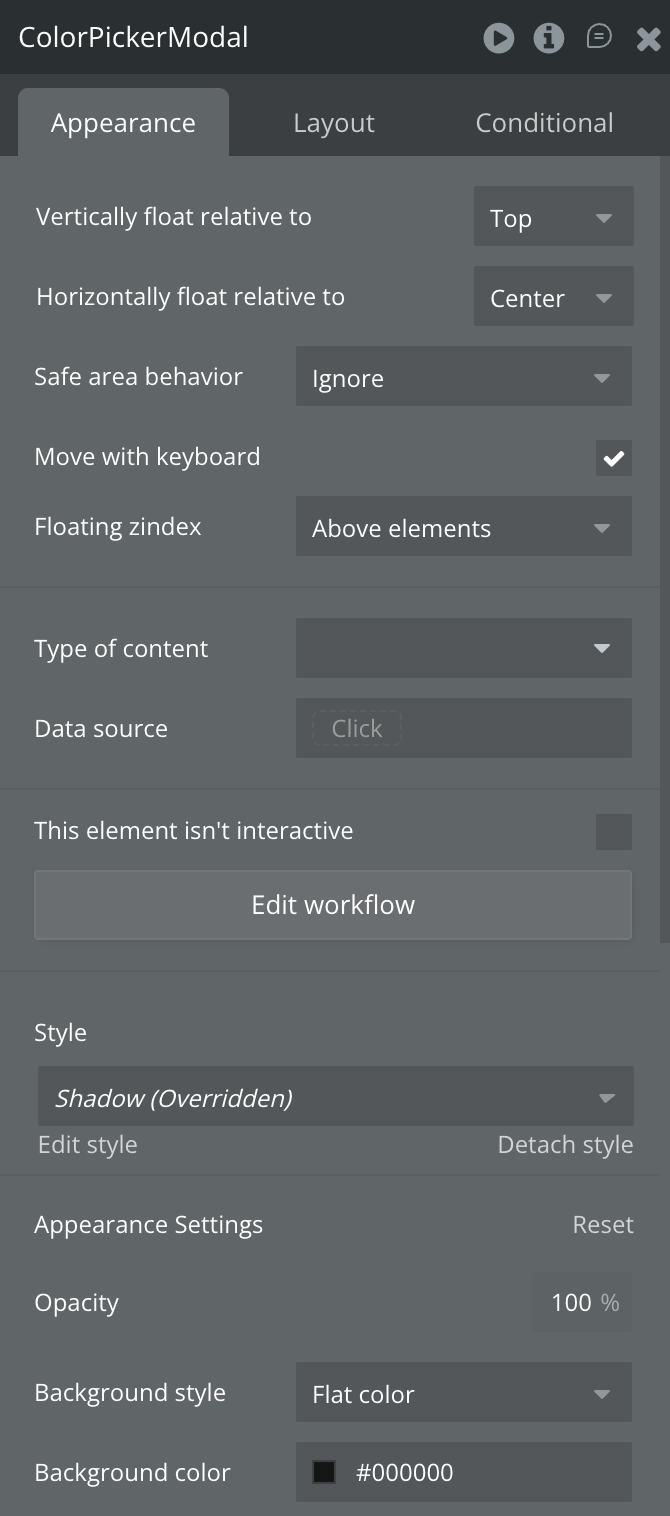Open the comments speech bubble icon
The image size is (670, 1516).
pos(599,38)
